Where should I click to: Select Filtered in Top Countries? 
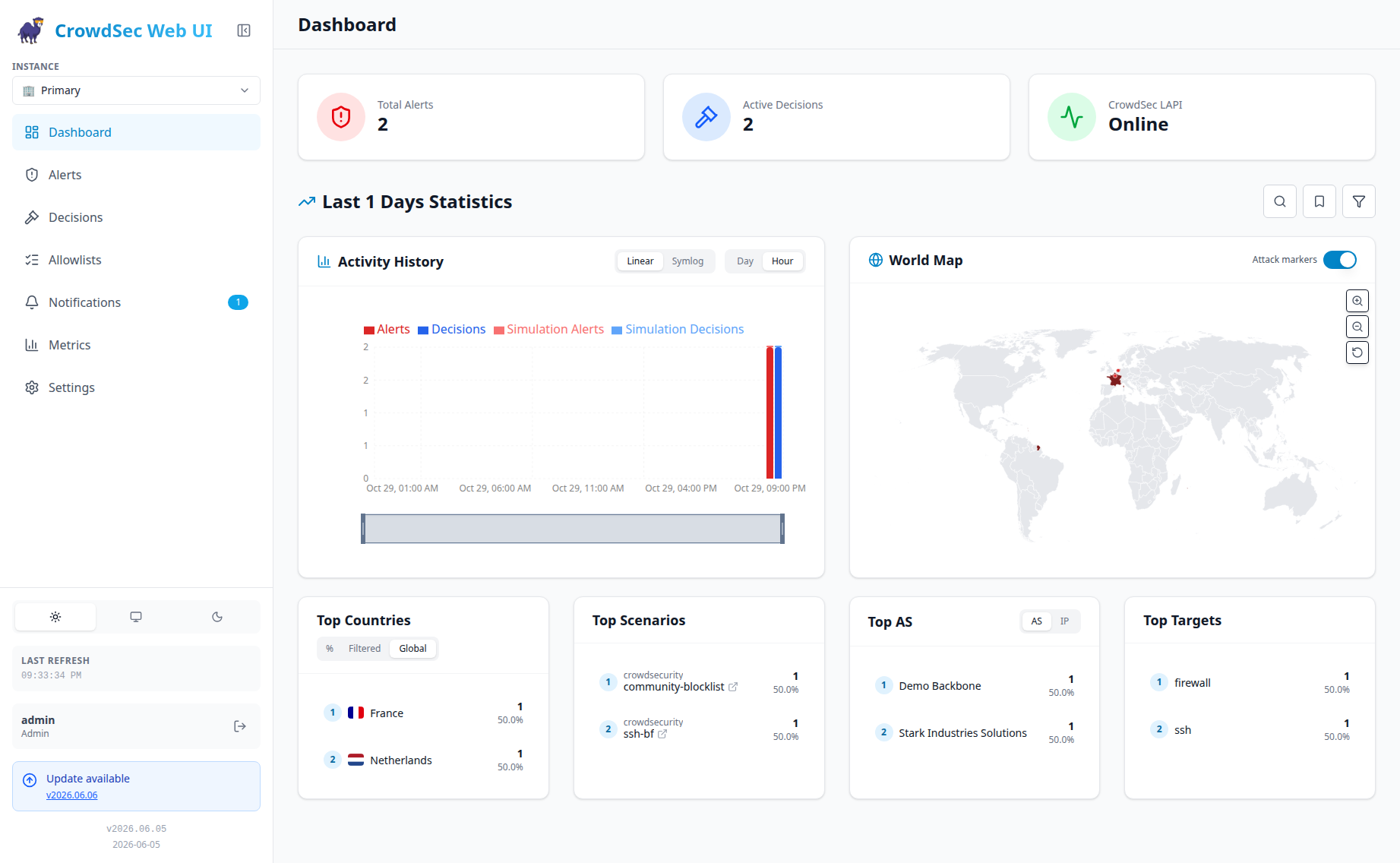click(365, 649)
